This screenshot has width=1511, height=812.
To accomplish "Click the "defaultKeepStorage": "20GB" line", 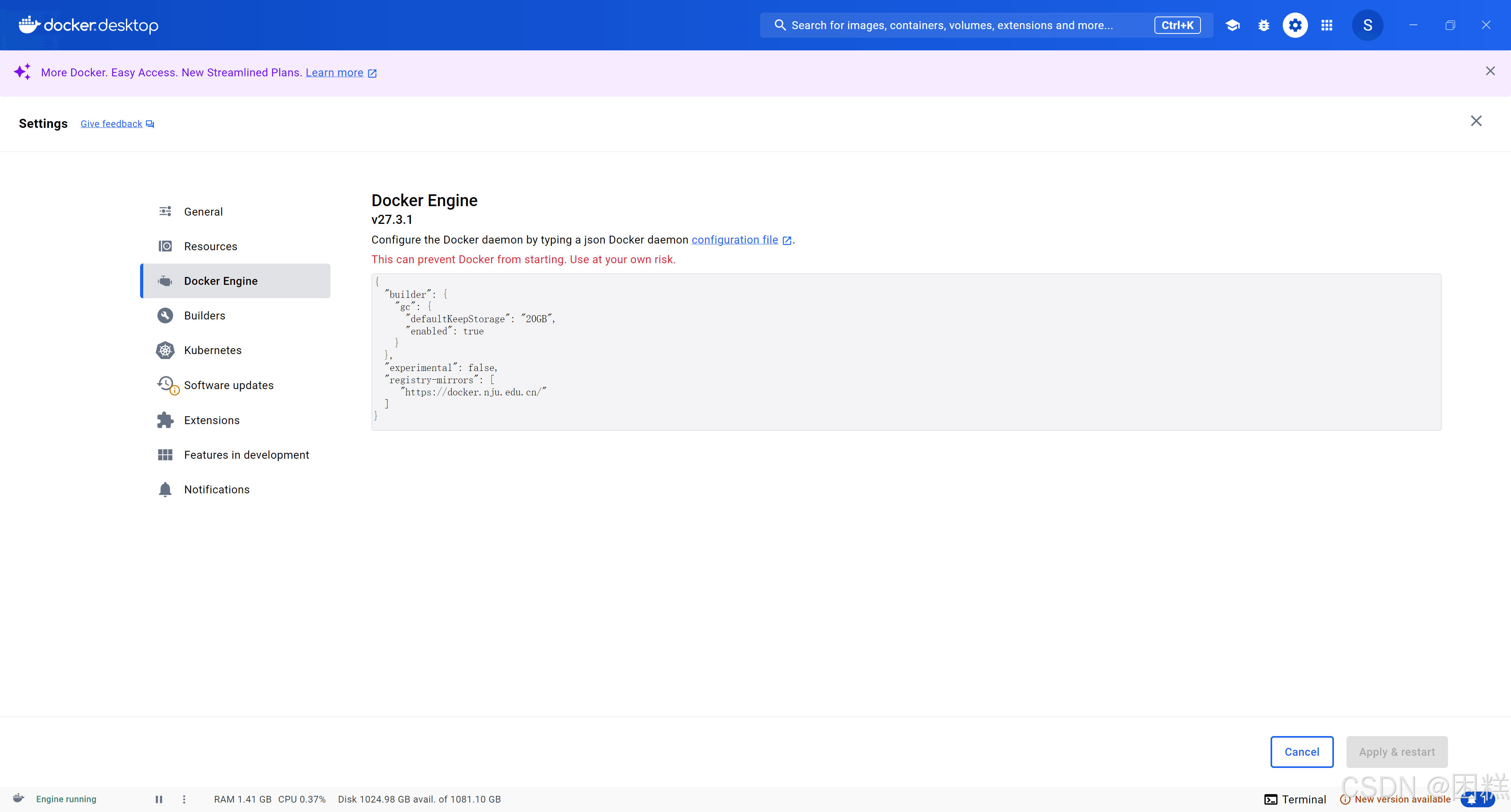I will coord(481,319).
